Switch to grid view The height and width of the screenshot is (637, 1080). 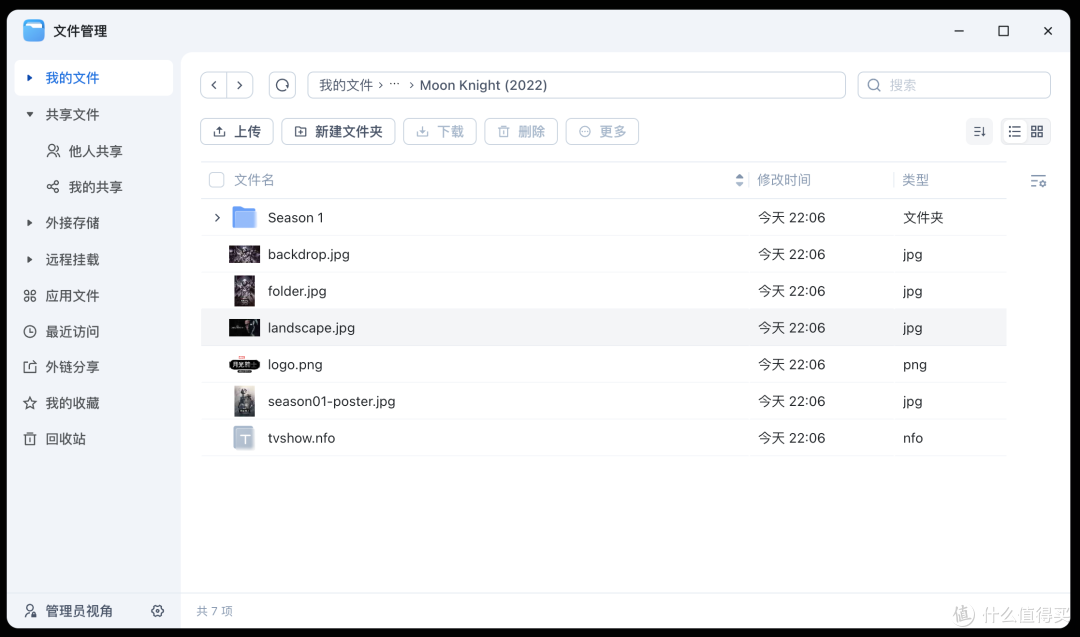(x=1037, y=132)
